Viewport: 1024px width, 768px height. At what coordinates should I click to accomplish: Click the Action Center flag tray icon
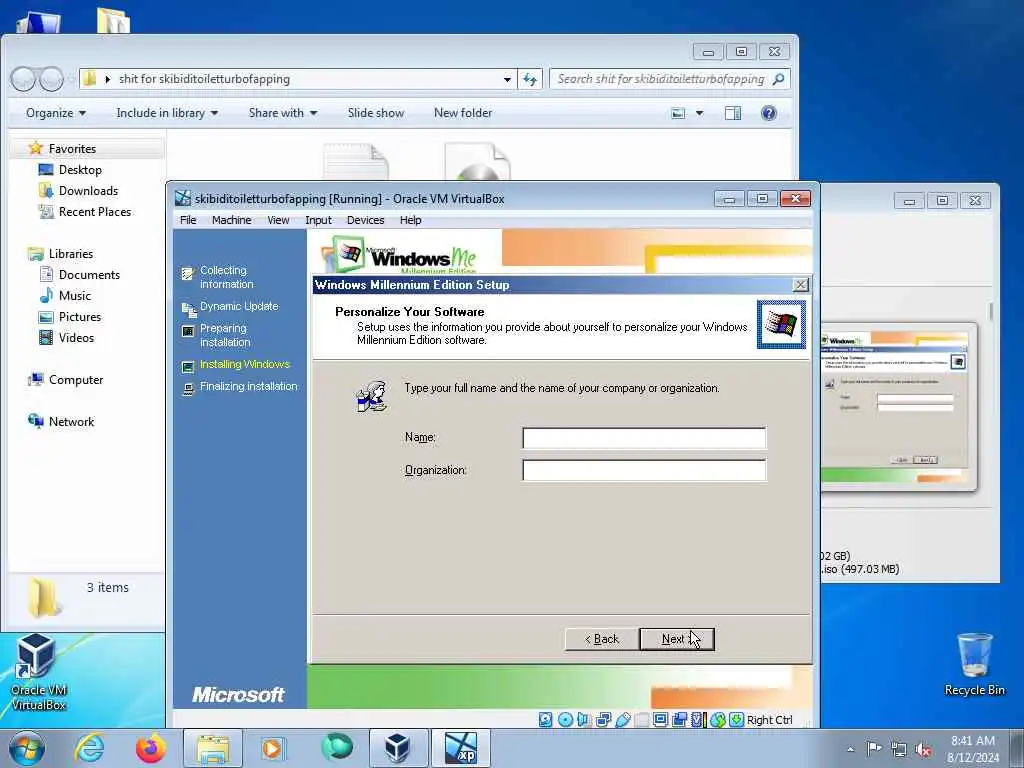click(x=874, y=748)
